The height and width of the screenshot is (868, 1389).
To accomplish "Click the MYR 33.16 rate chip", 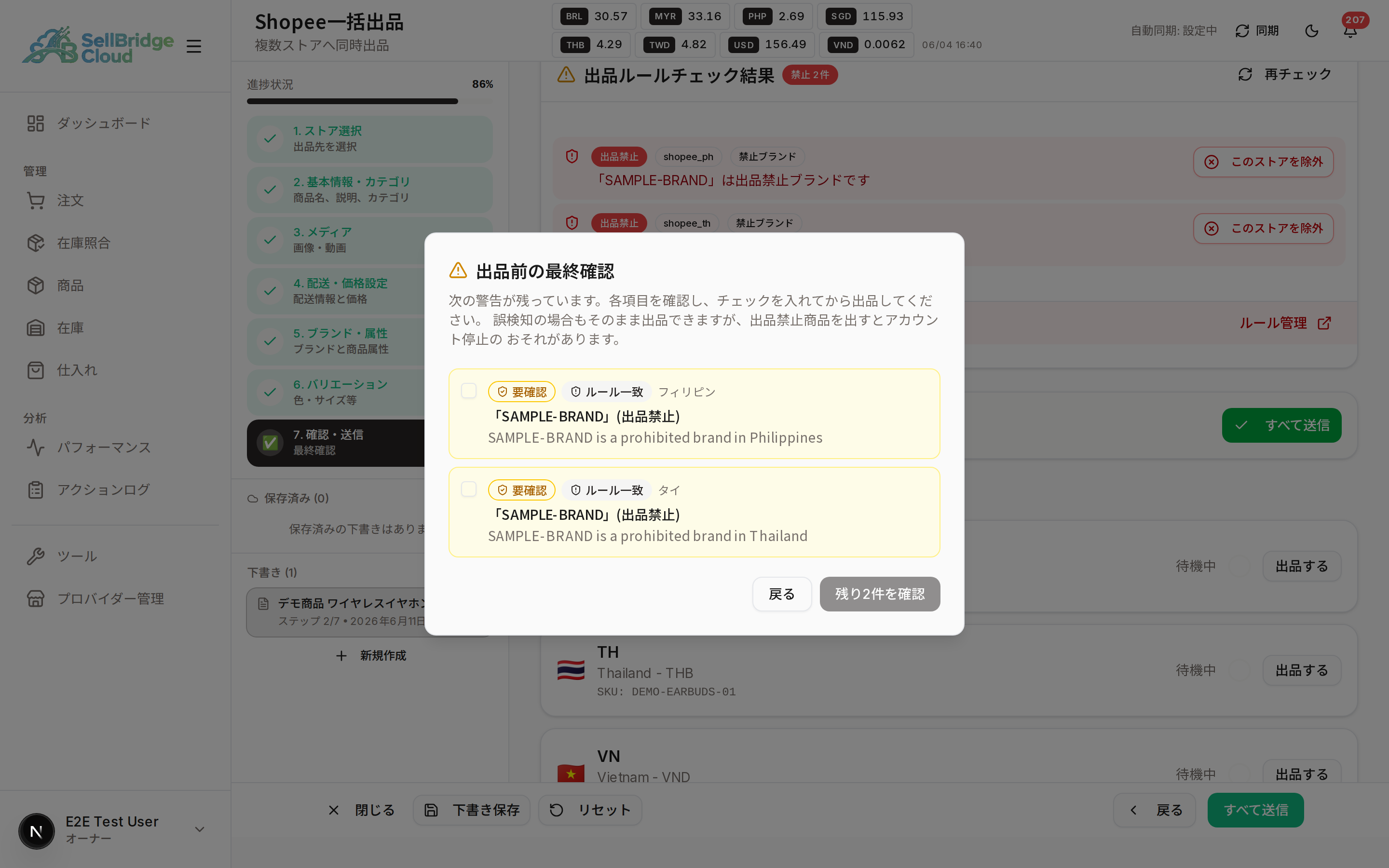I will (685, 16).
